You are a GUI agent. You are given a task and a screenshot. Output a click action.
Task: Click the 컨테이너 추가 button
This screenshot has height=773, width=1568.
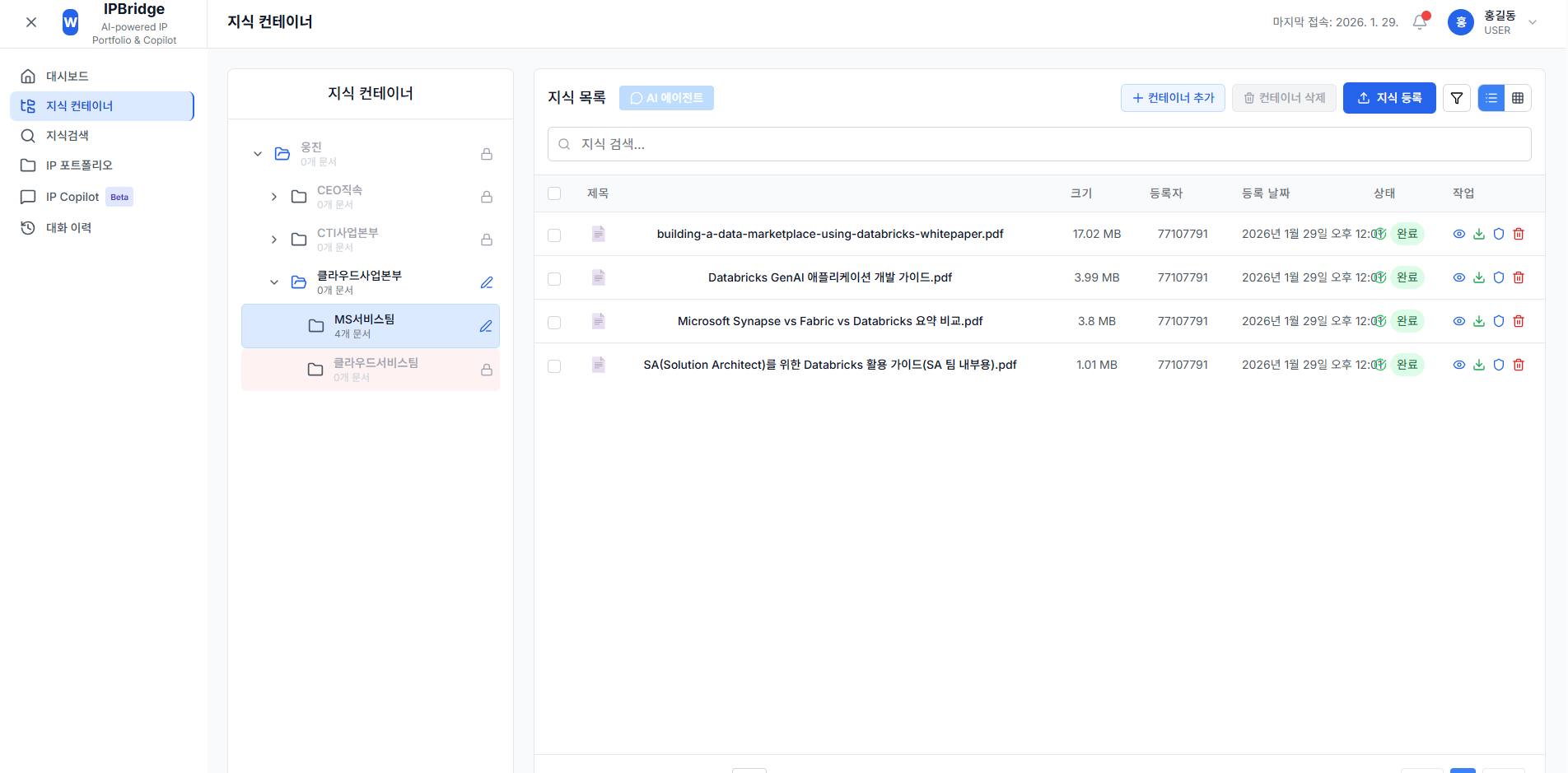1173,98
